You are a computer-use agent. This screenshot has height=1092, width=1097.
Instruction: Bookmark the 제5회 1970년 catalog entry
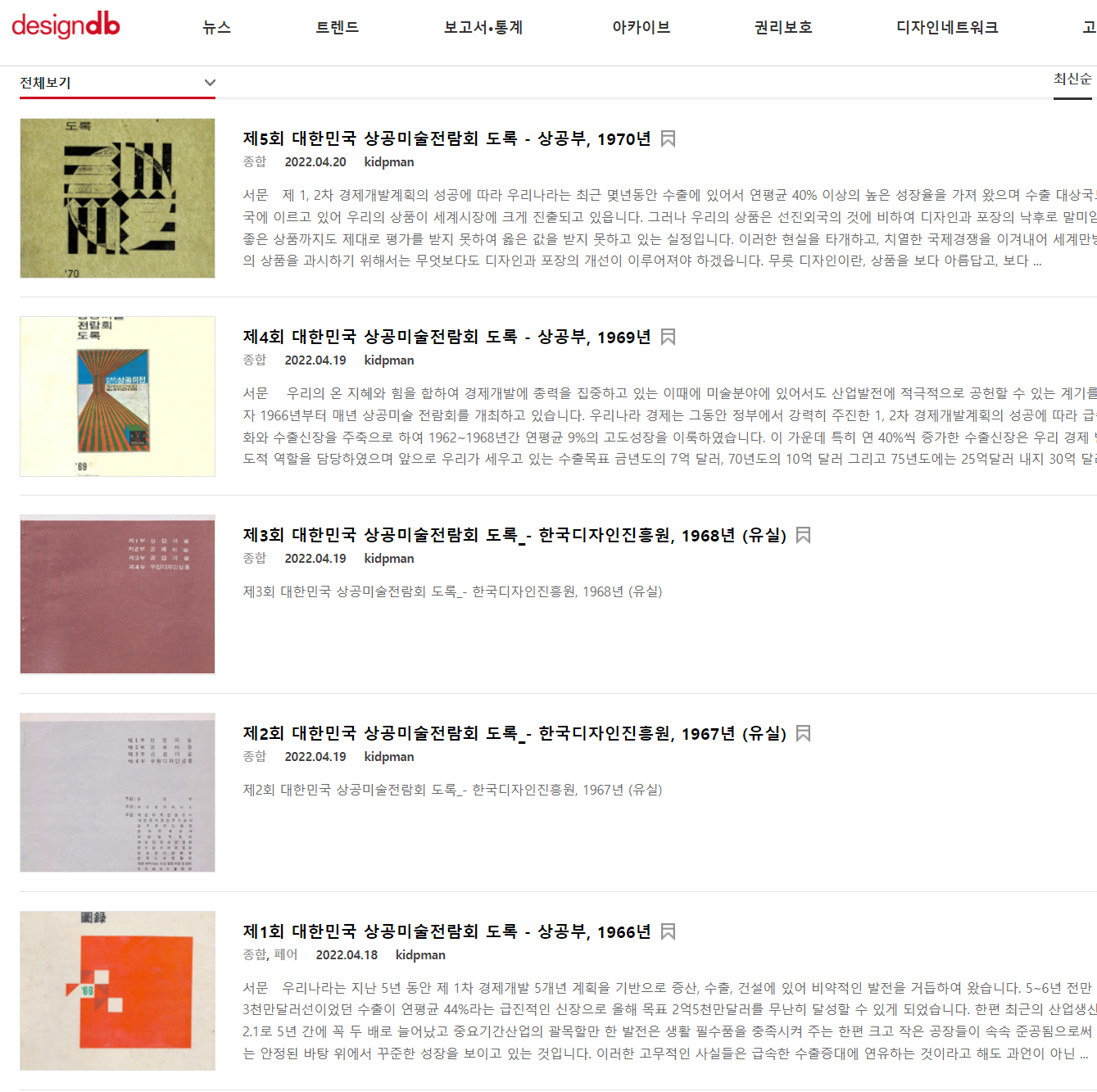[668, 138]
